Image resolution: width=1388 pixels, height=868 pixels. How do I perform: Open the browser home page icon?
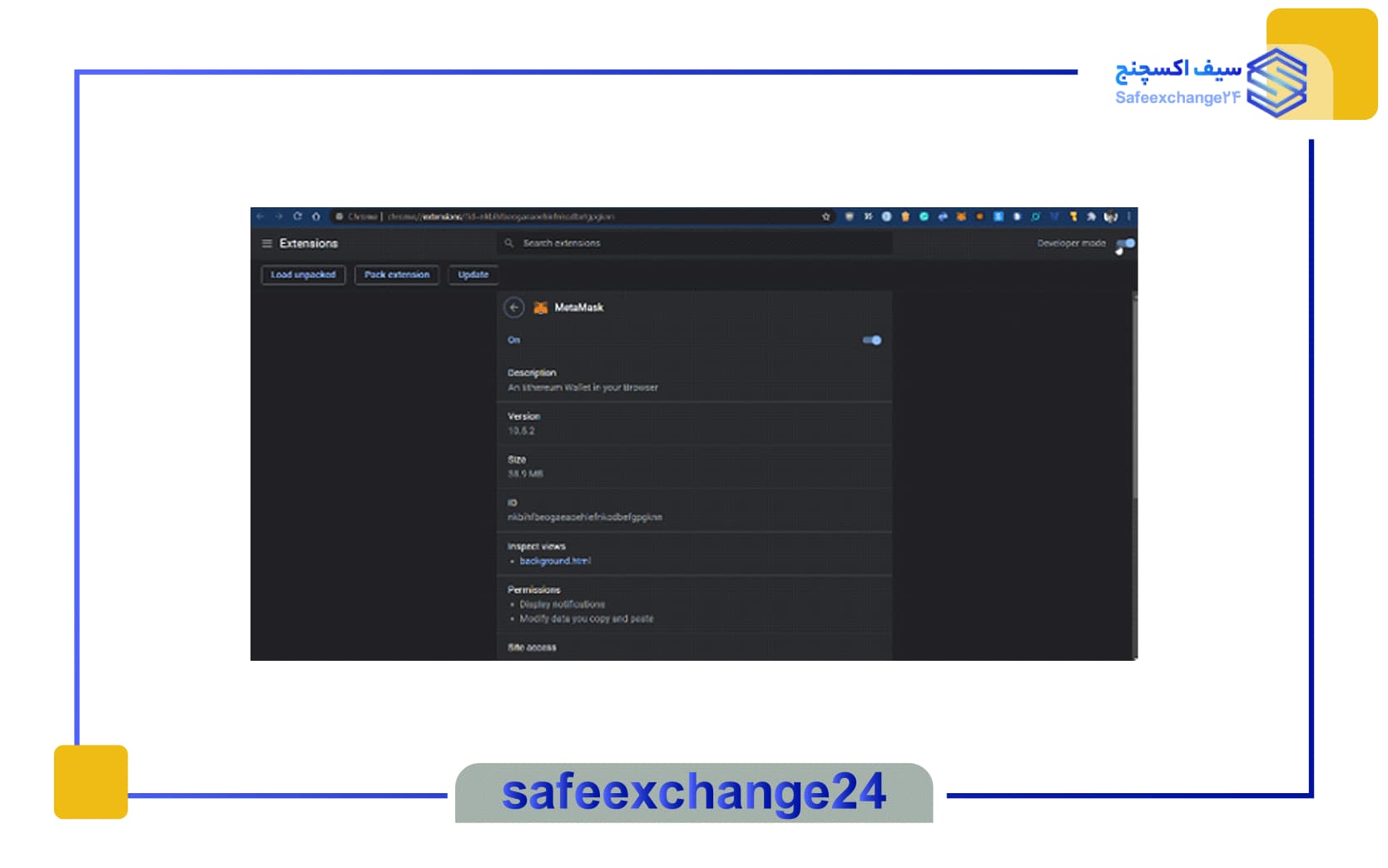(316, 216)
